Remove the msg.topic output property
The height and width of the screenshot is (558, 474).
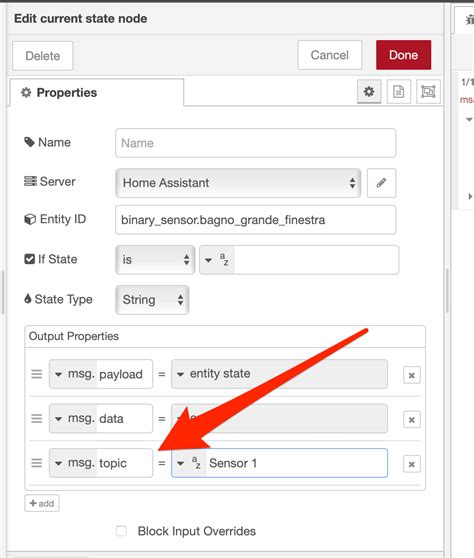tap(412, 464)
